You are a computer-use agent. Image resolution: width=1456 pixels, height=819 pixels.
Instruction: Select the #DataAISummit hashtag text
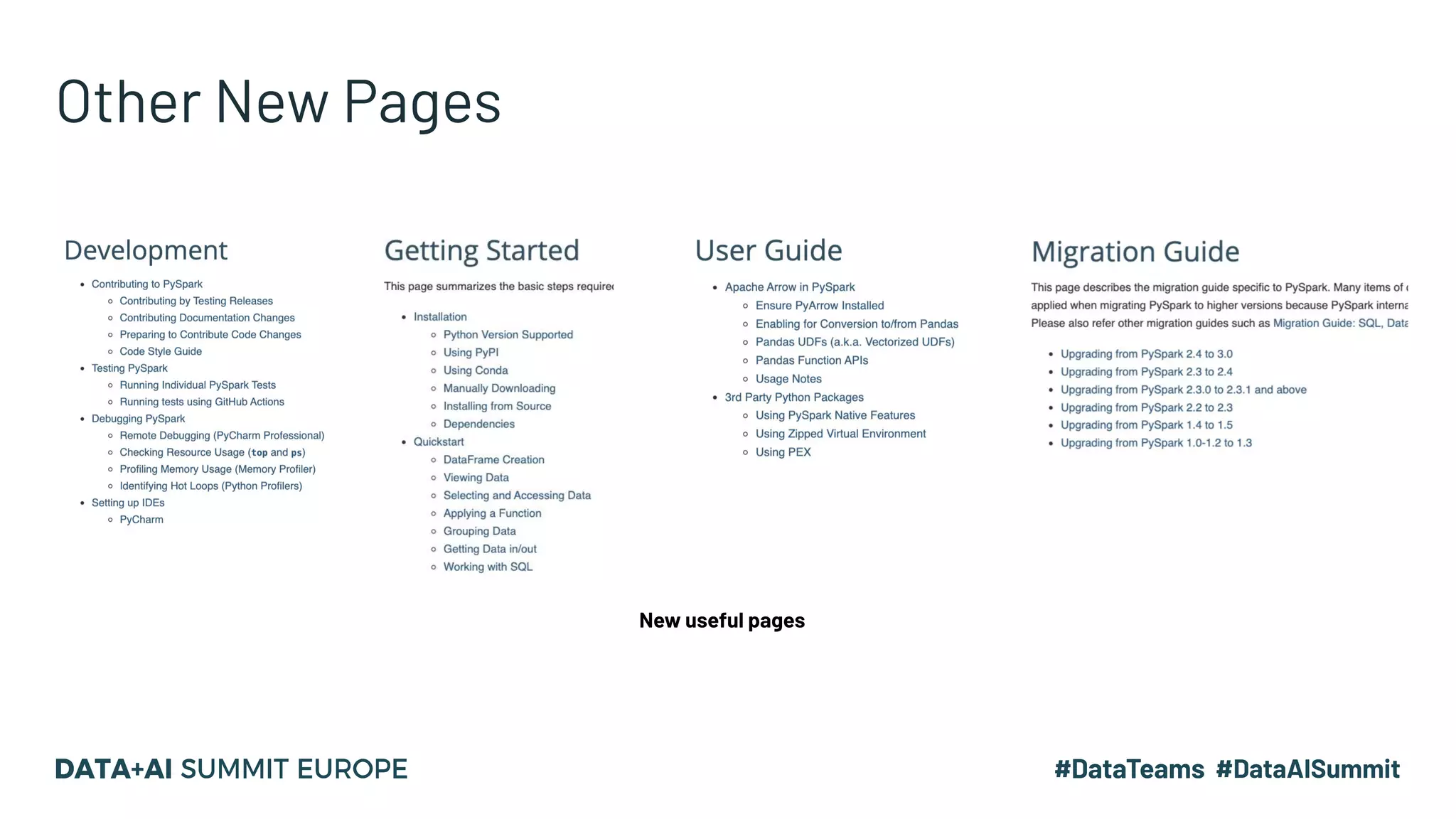tap(1307, 769)
